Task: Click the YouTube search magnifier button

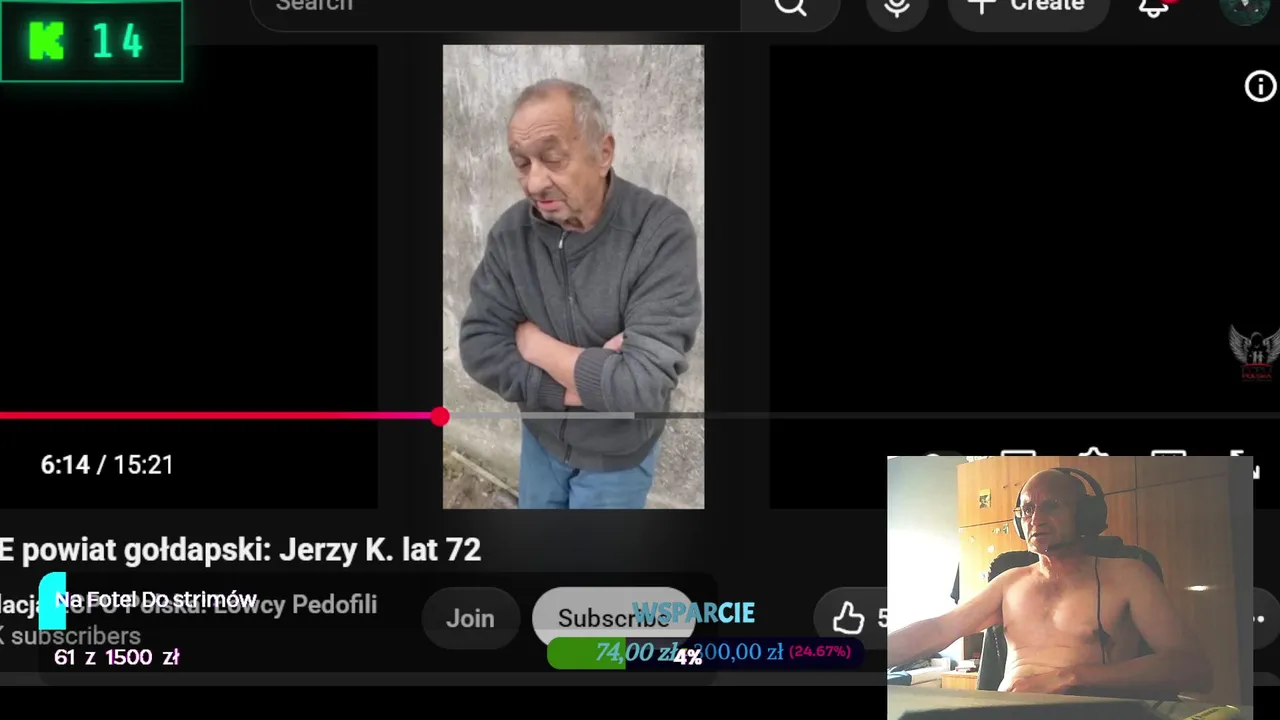Action: pos(790,8)
